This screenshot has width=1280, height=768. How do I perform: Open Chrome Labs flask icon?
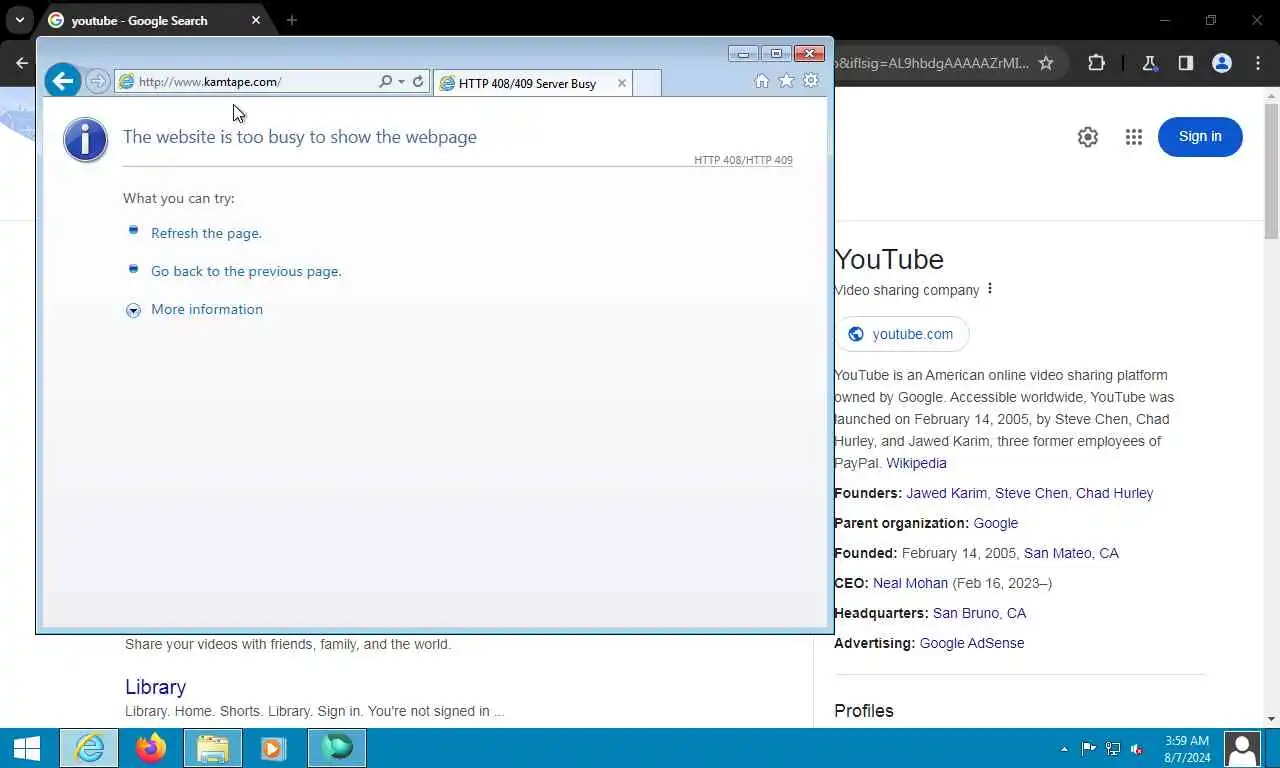(1150, 63)
